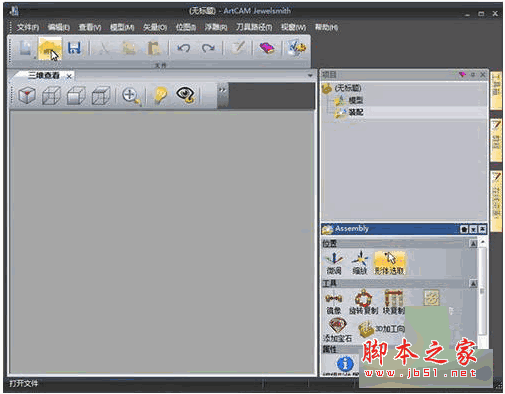Redo with the right-curved arrow icon
Screen dimensions: 505x394
point(209,49)
